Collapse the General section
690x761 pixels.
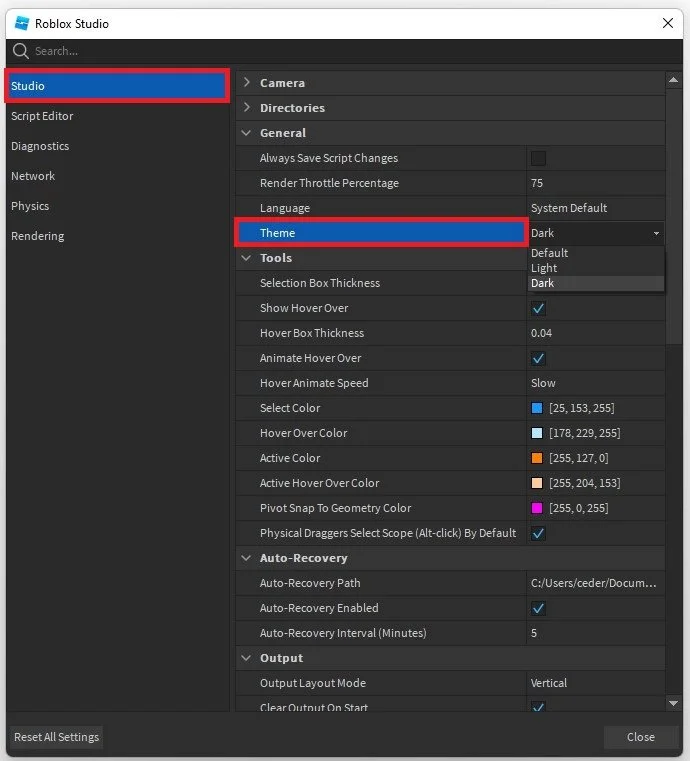pyautogui.click(x=246, y=132)
